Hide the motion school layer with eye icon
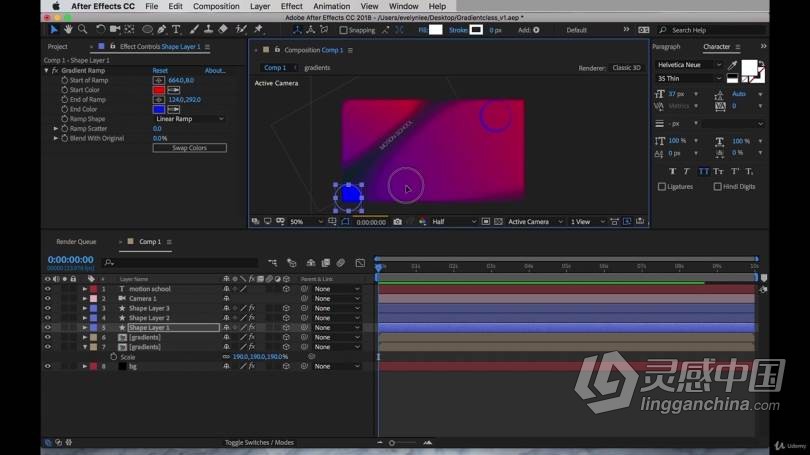The height and width of the screenshot is (455, 810). tap(47, 289)
